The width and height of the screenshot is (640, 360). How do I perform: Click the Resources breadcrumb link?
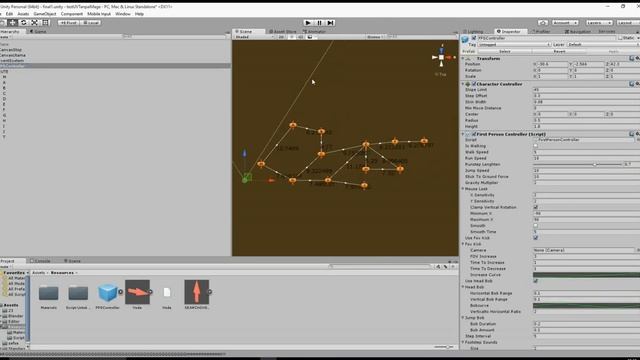(62, 273)
